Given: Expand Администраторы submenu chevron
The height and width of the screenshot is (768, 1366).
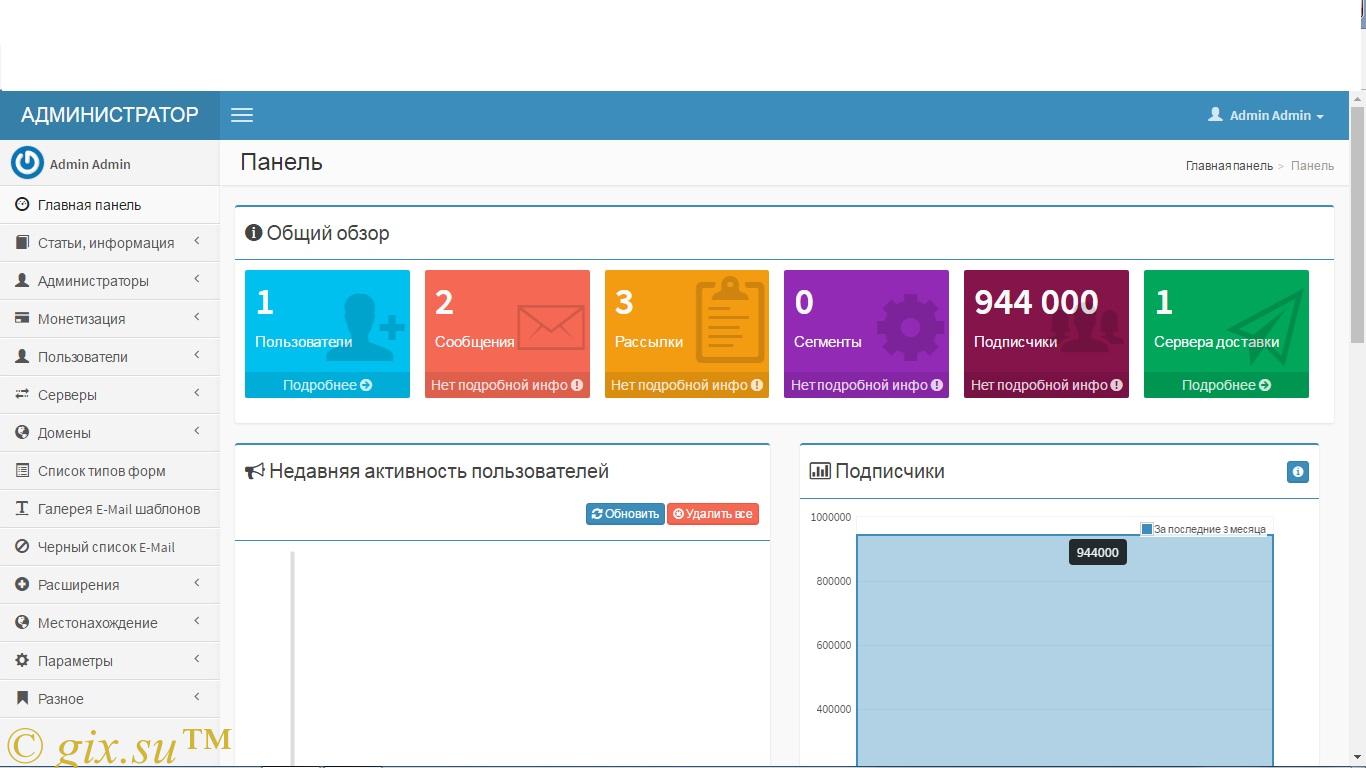Looking at the screenshot, I should (x=197, y=279).
